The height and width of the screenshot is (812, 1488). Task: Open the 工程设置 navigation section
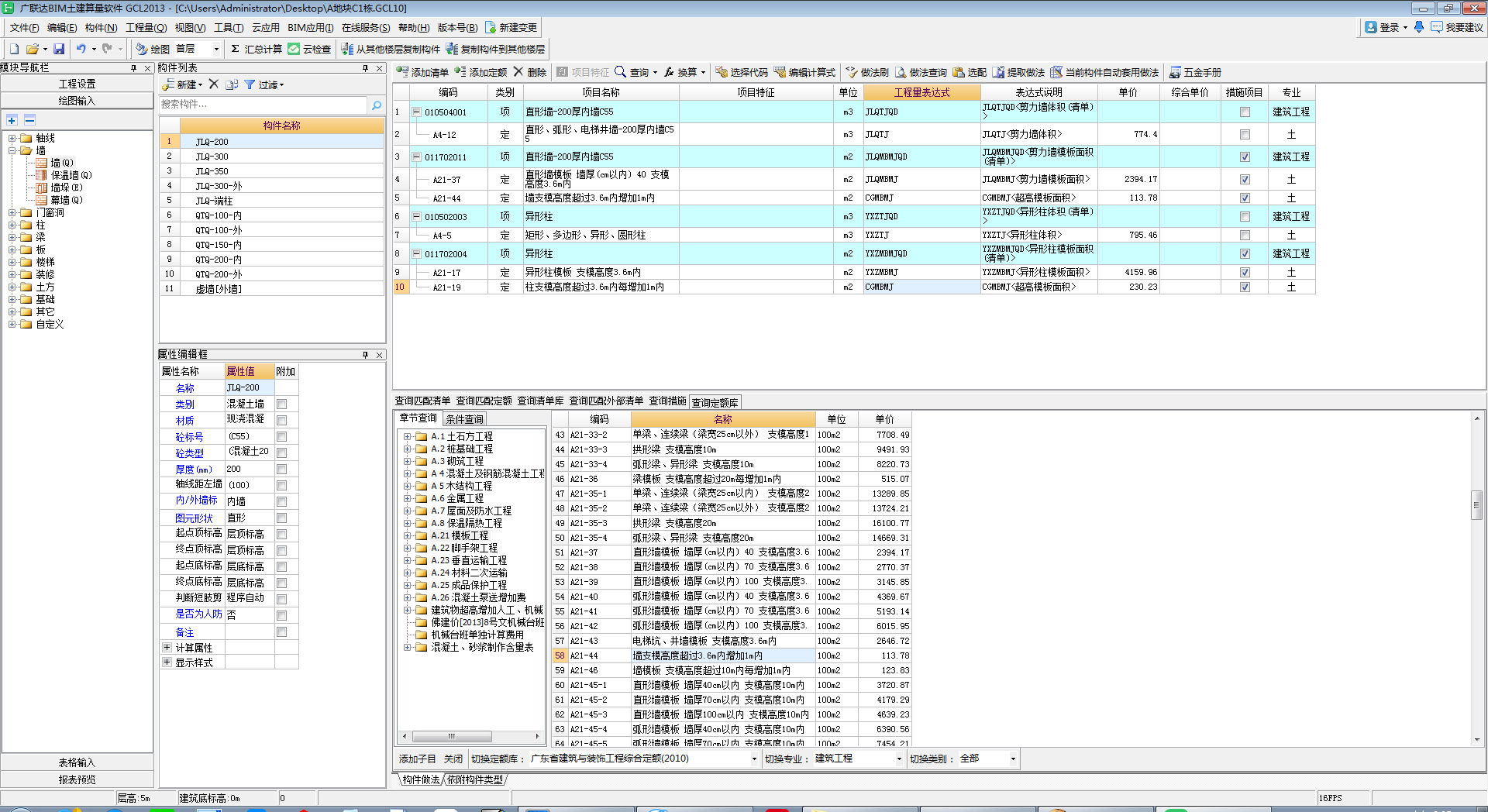pos(77,84)
